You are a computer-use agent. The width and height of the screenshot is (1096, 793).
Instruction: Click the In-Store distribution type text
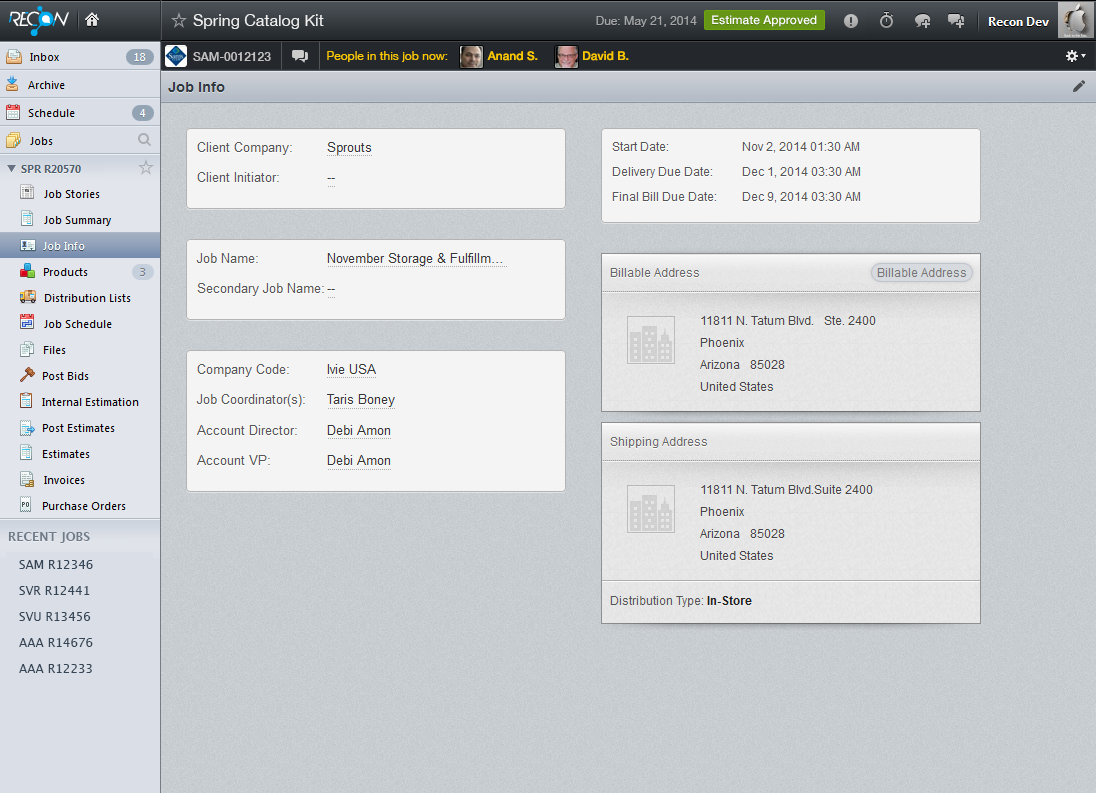click(x=729, y=601)
